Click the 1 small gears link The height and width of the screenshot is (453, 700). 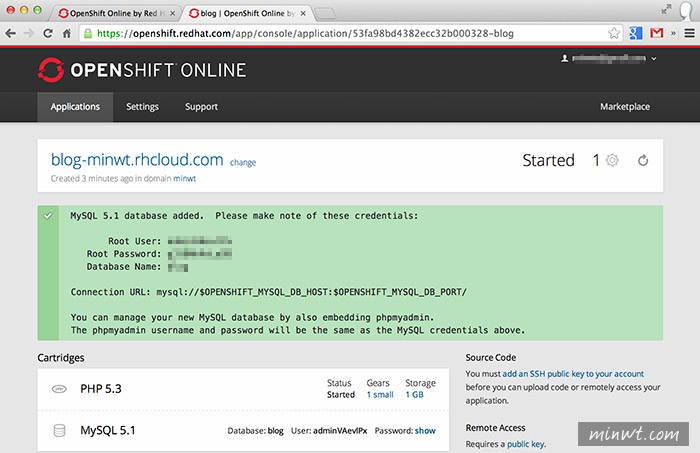(x=380, y=395)
